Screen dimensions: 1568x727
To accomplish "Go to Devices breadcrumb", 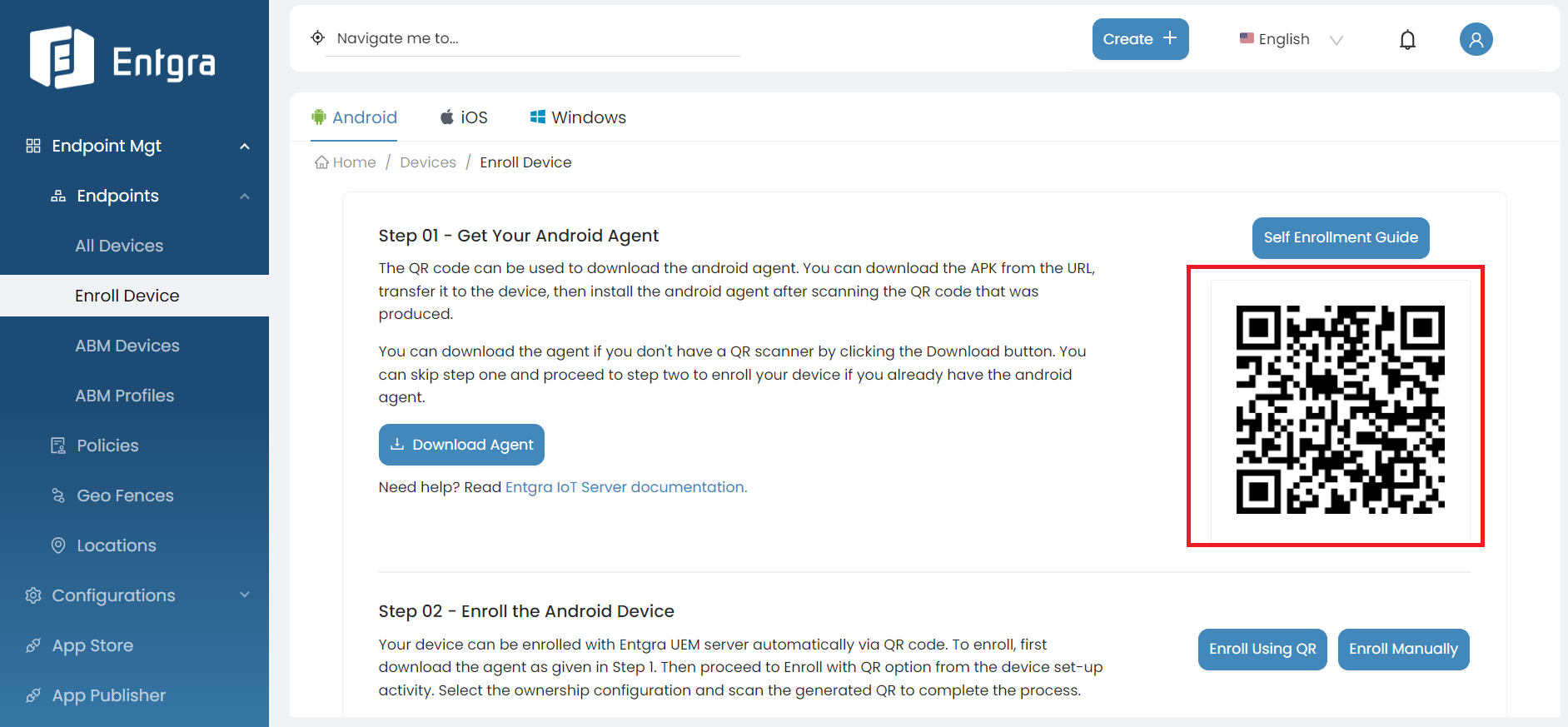I will (x=428, y=162).
